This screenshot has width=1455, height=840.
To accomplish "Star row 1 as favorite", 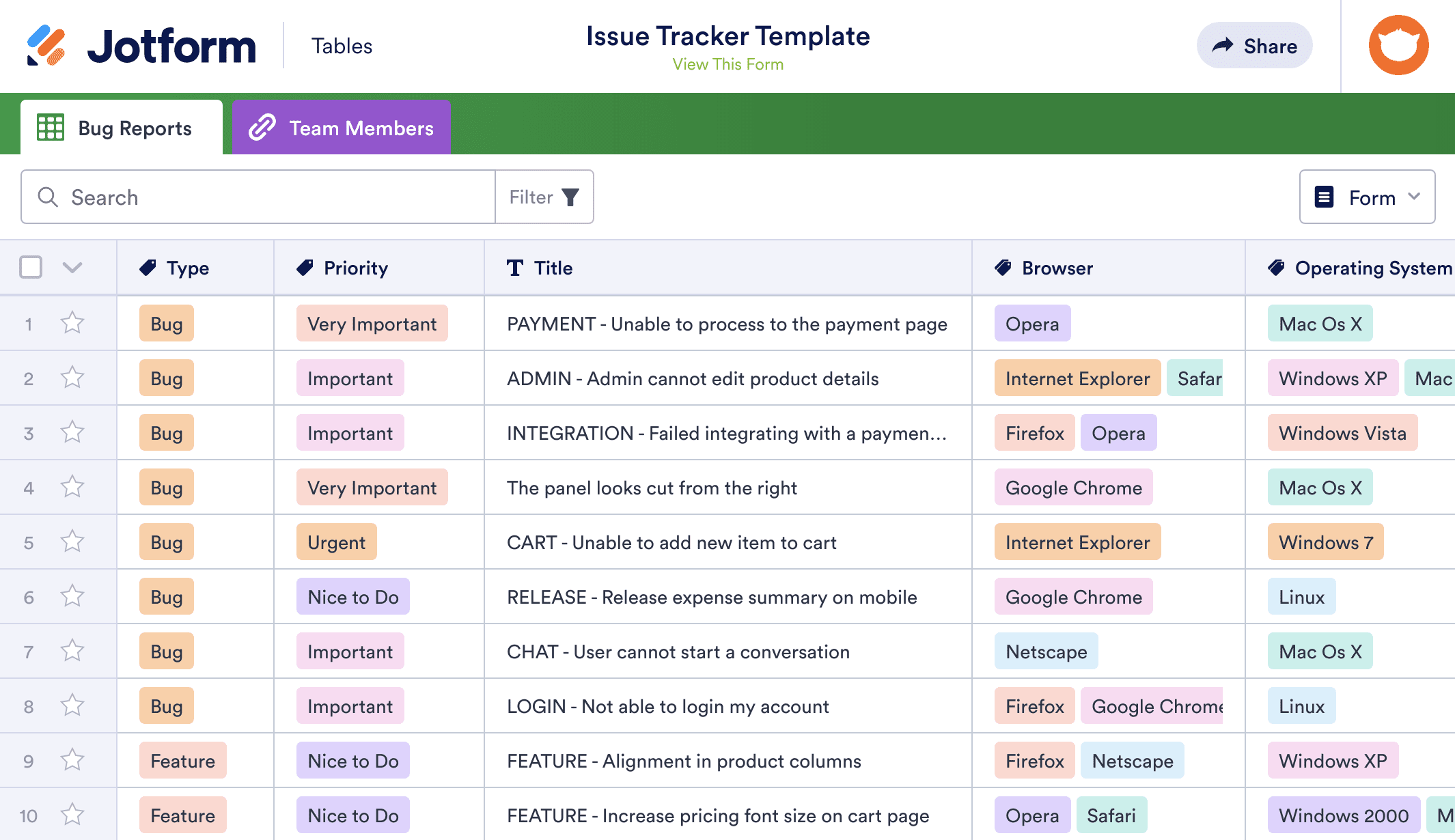I will point(72,323).
